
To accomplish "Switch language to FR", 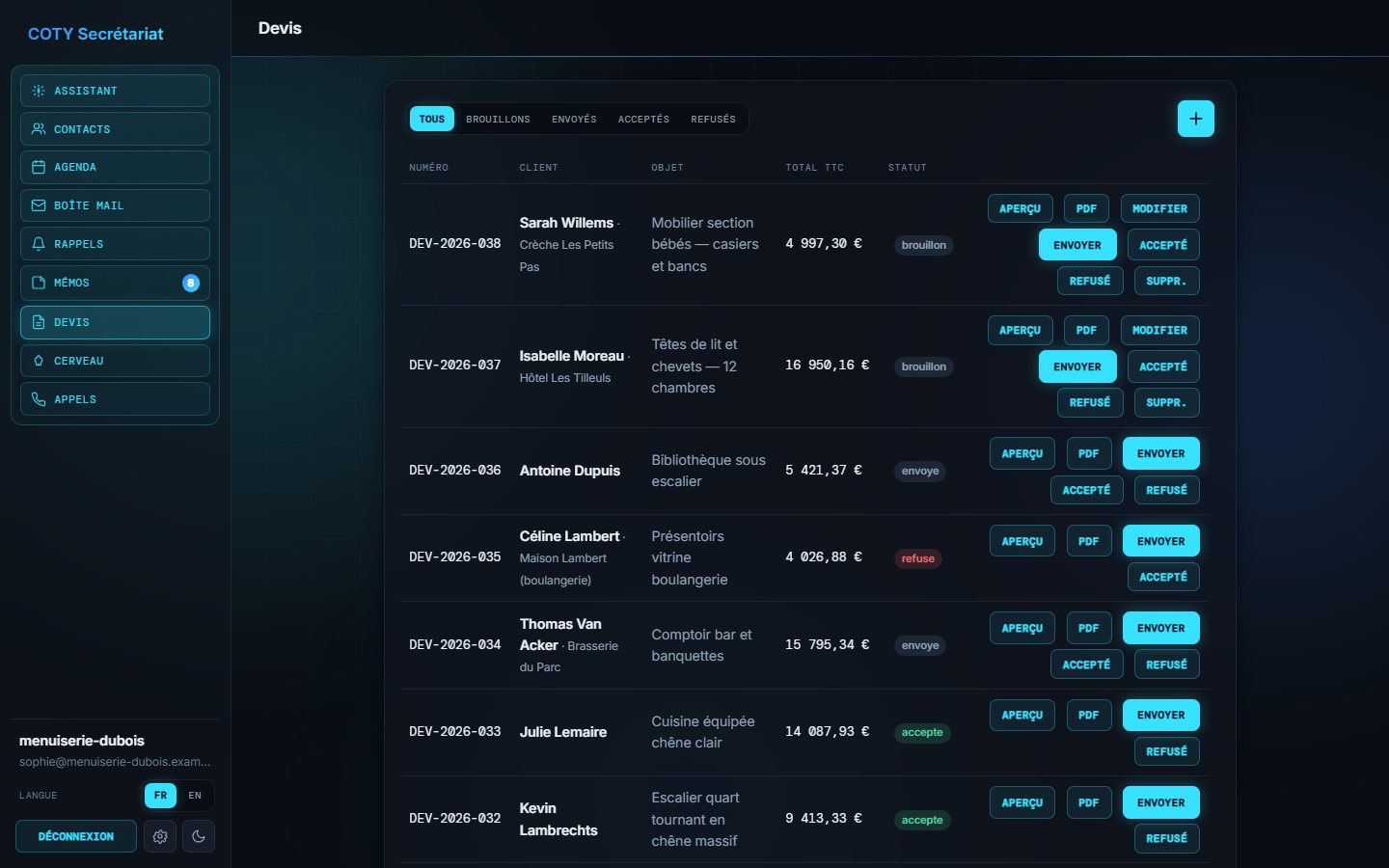I will click(x=160, y=796).
